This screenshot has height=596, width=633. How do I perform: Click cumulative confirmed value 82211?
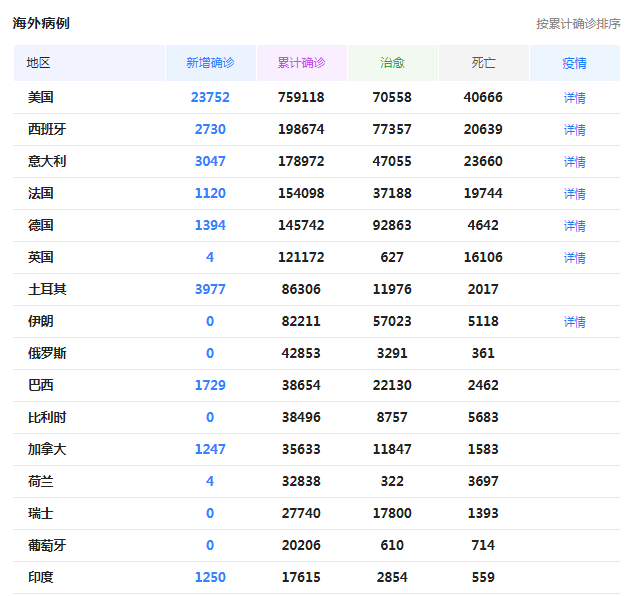pyautogui.click(x=301, y=321)
